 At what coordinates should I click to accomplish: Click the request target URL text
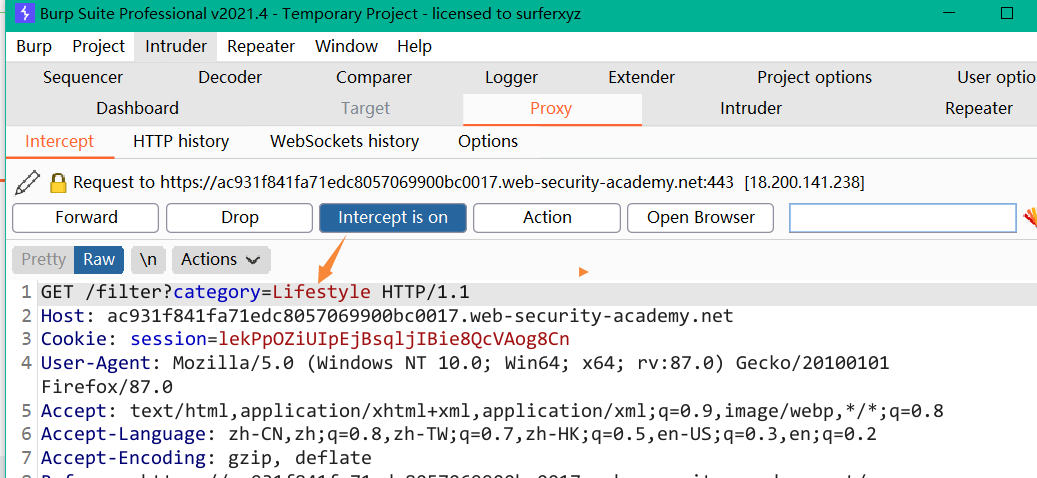447,182
